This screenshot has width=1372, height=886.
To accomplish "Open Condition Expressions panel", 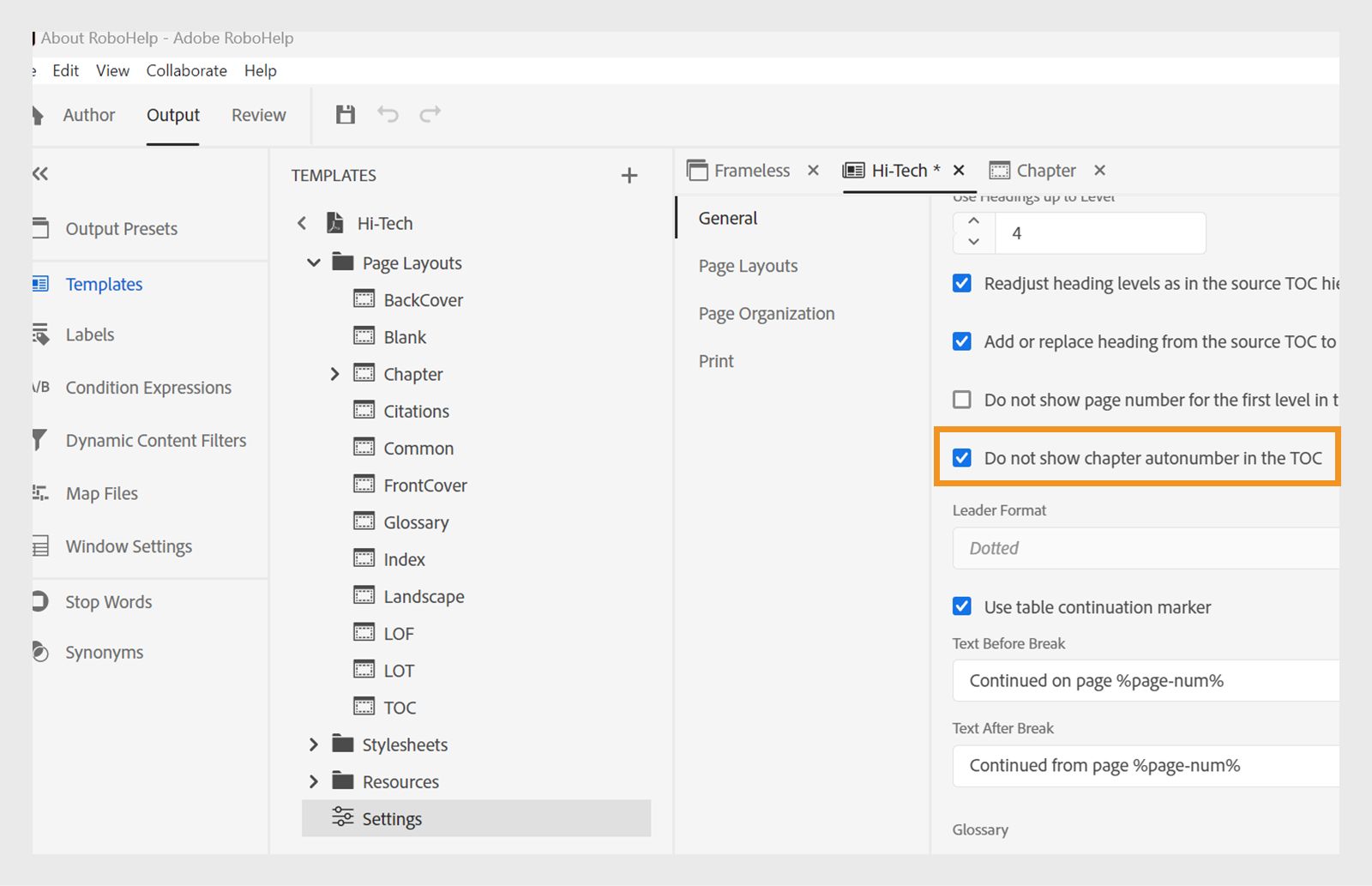I will point(148,388).
